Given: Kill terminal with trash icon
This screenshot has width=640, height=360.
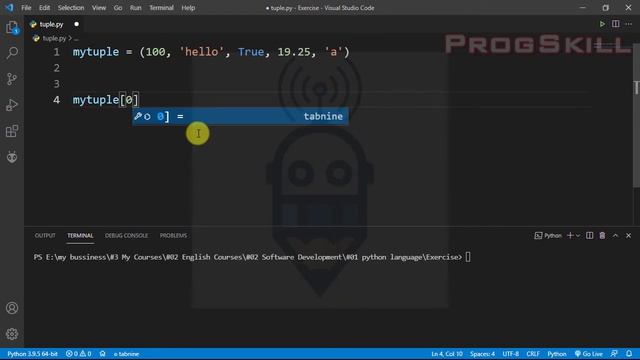Looking at the screenshot, I should click(x=602, y=236).
